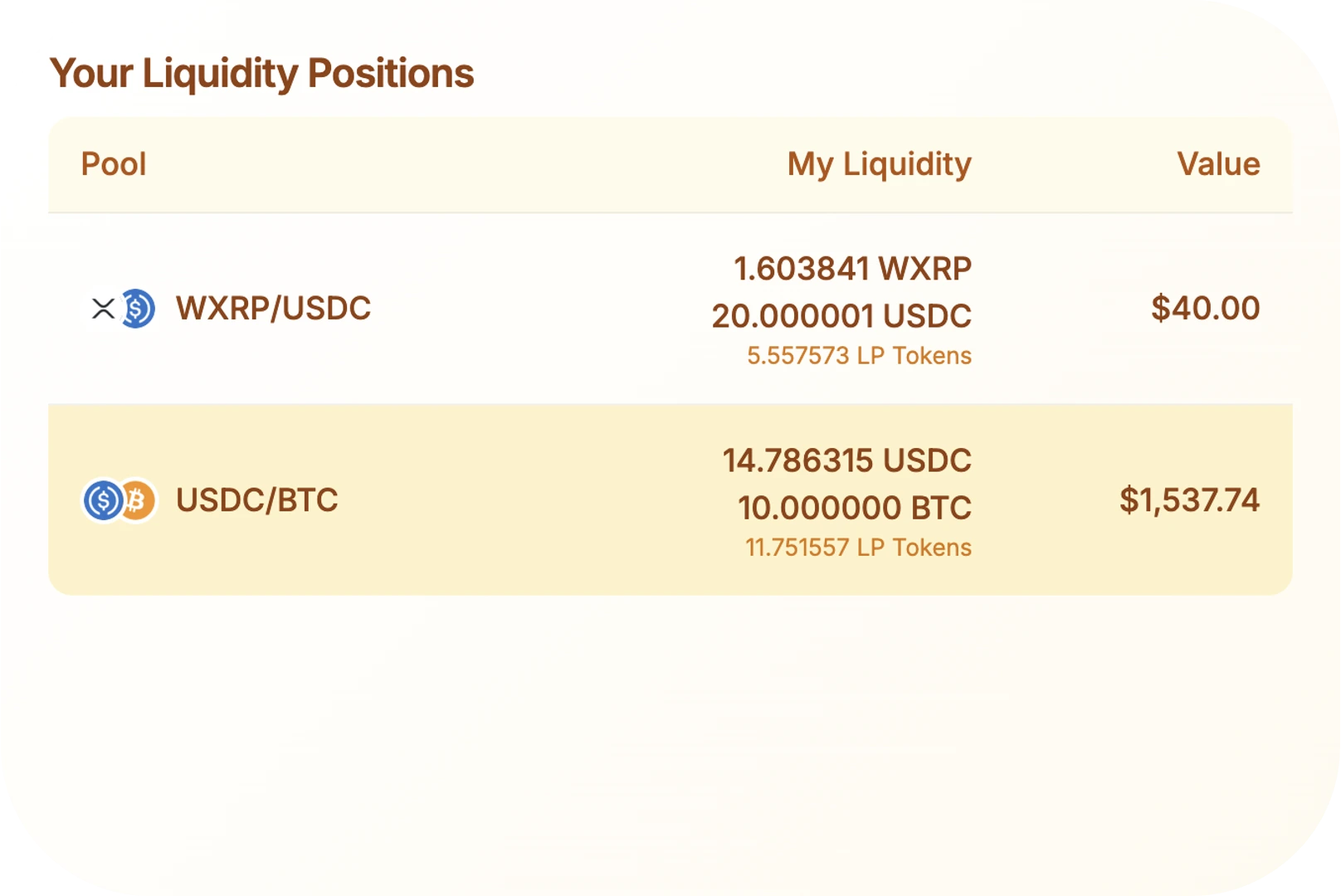
Task: Click the 5.557573 LP Tokens label
Action: (859, 356)
